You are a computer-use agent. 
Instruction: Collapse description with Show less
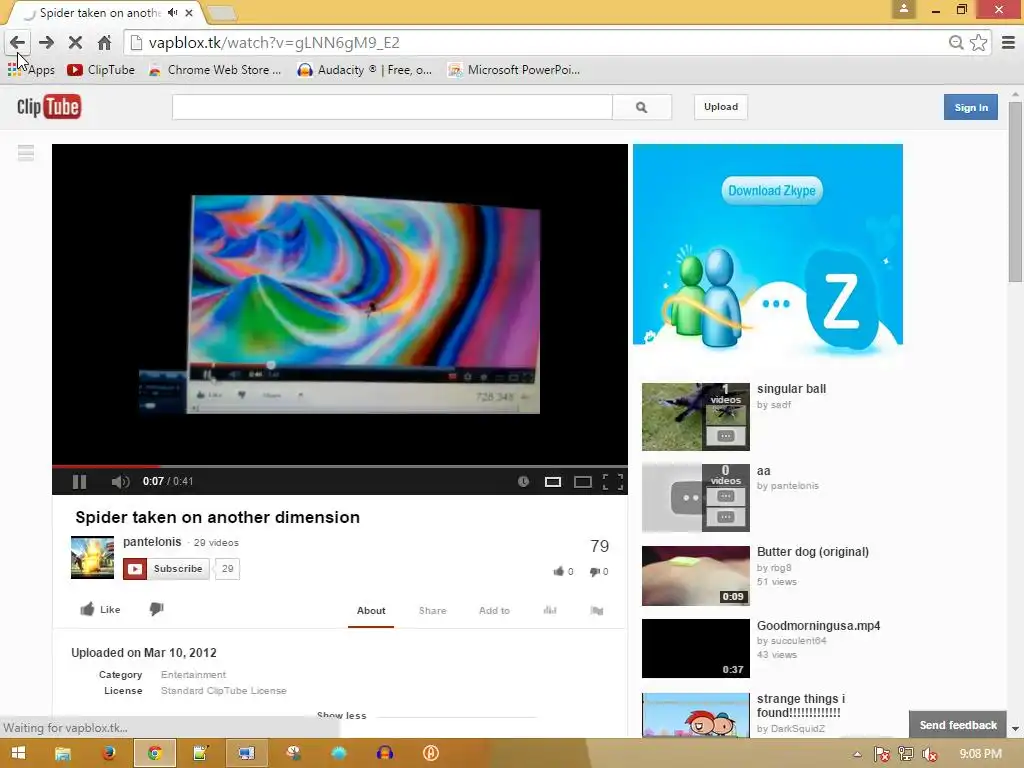click(x=342, y=716)
